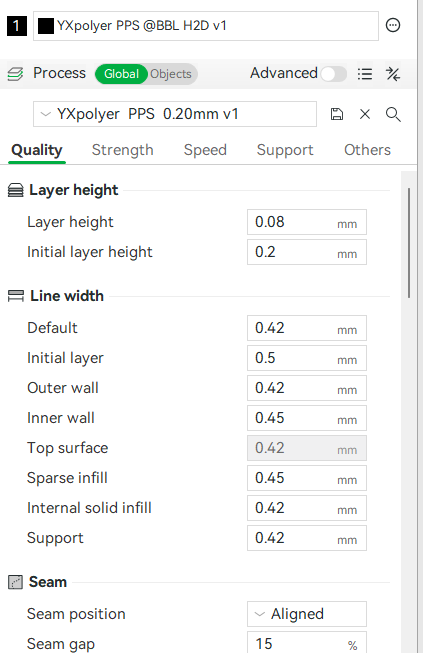Click the black filament color swatch
Viewport: 423px width, 653px height.
point(46,26)
